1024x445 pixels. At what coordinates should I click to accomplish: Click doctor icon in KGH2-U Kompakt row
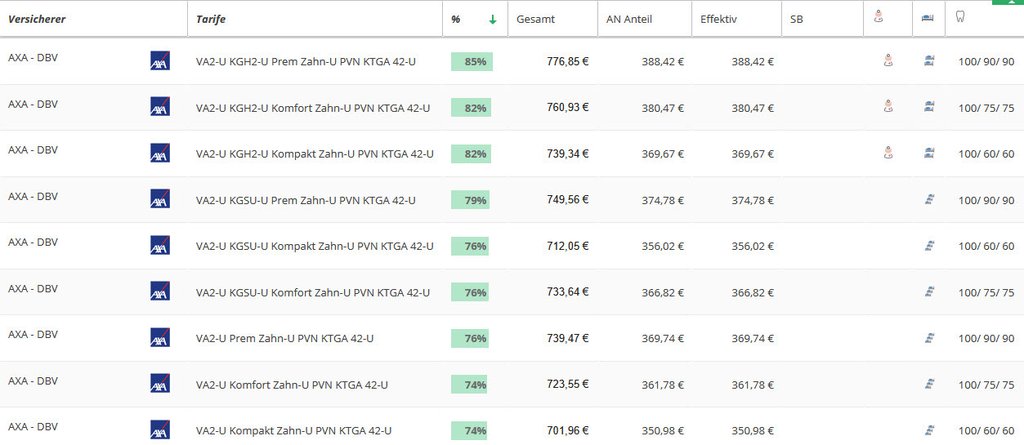coord(887,153)
